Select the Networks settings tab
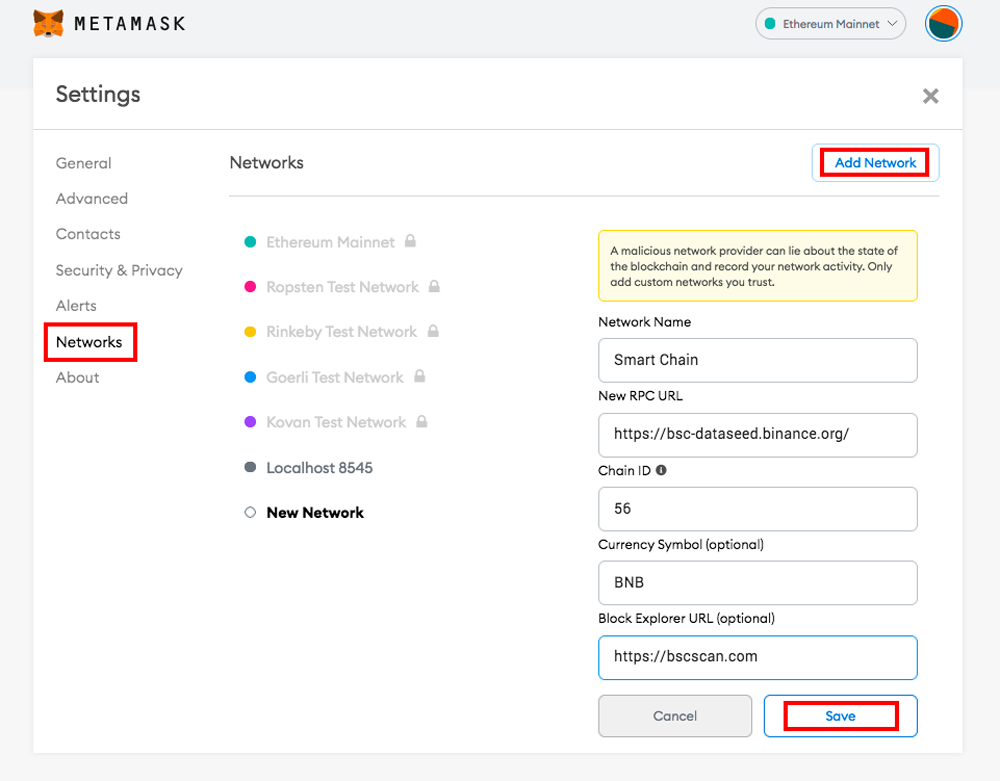Image resolution: width=1000 pixels, height=781 pixels. coord(89,342)
